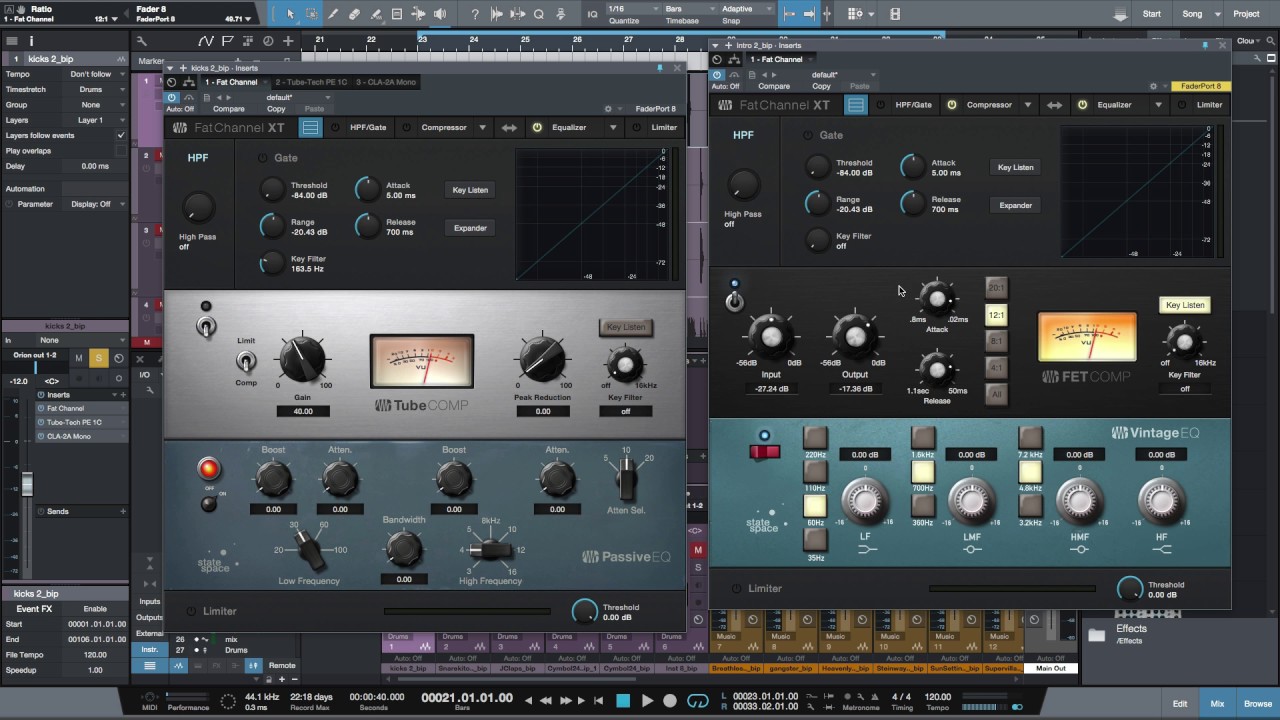Toggle Compressor power in Intro 2_bip Fat Channel
The width and height of the screenshot is (1280, 720).
click(952, 105)
